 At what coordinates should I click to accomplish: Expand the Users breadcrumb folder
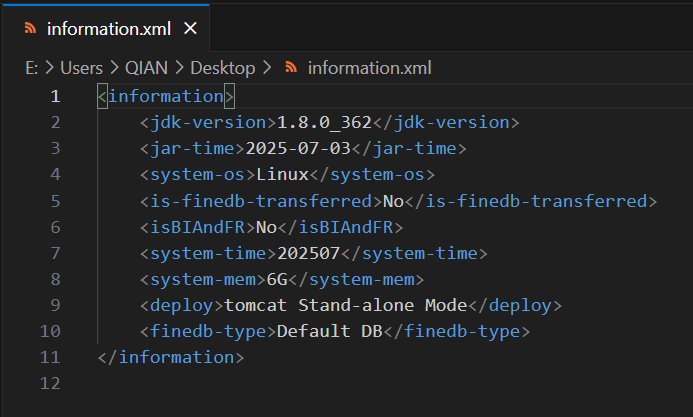pos(81,68)
